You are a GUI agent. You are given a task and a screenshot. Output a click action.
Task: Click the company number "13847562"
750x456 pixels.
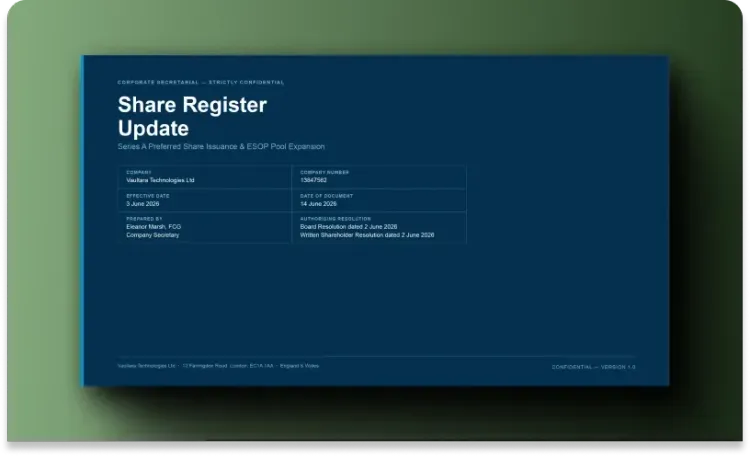coord(313,180)
